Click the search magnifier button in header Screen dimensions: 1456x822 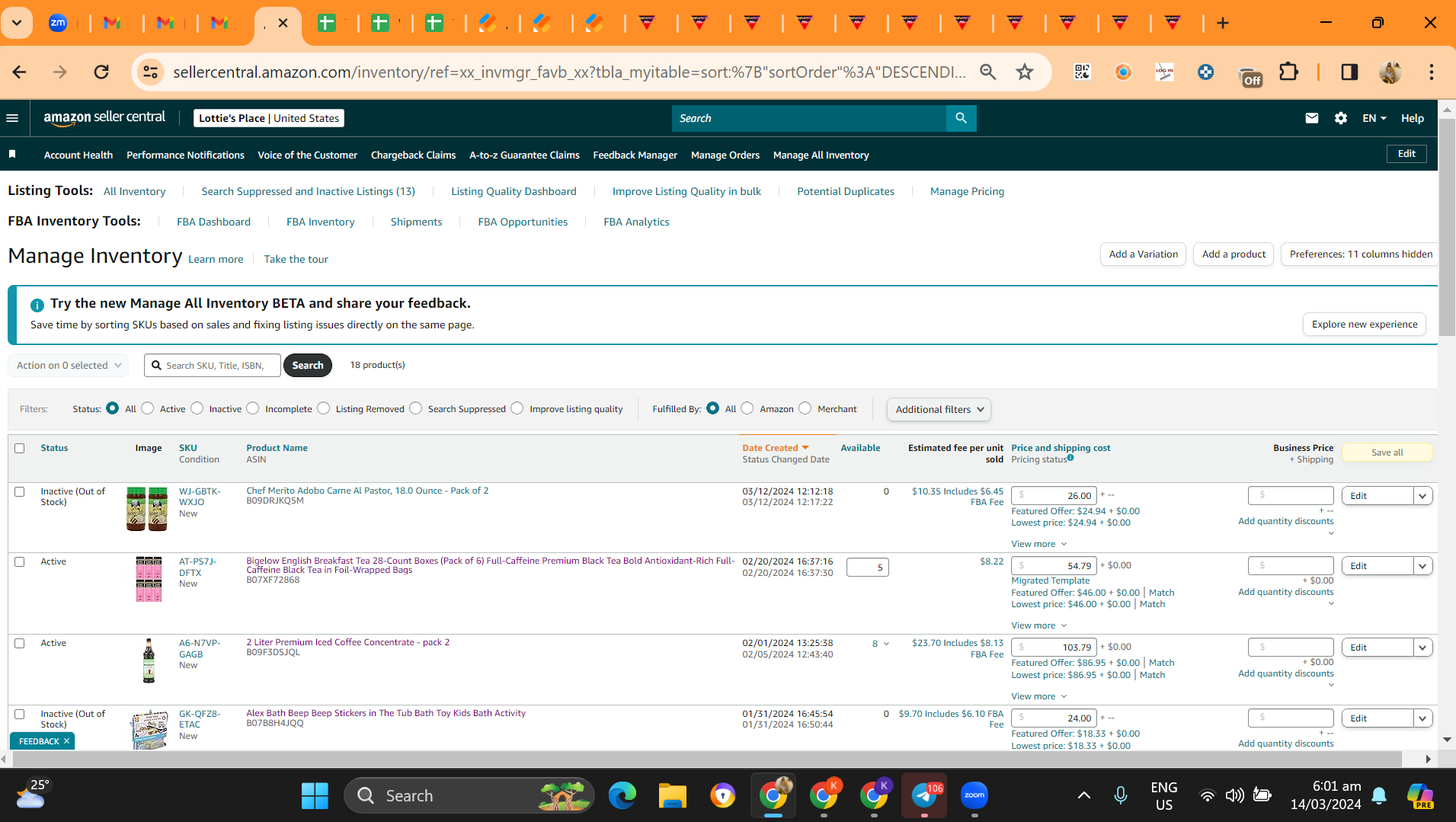(x=961, y=118)
